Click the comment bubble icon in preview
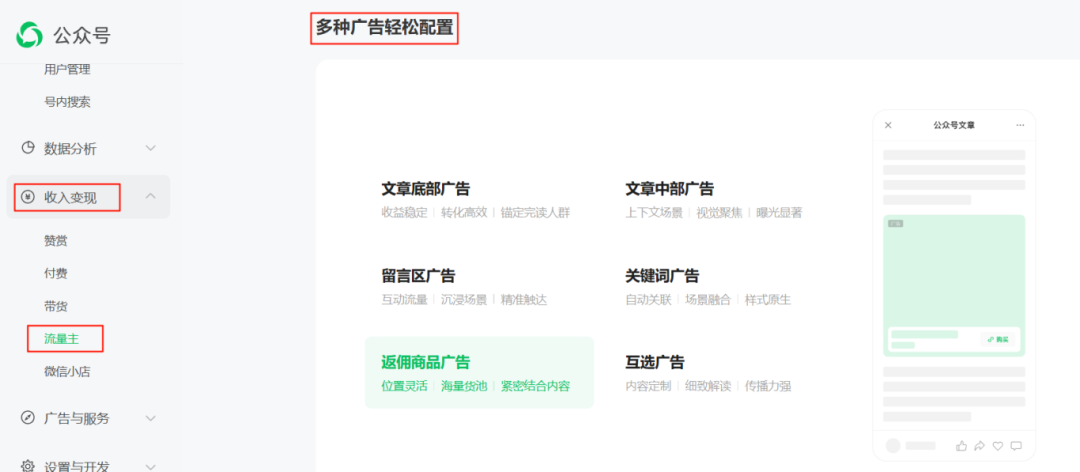Image resolution: width=1080 pixels, height=472 pixels. [x=1016, y=445]
